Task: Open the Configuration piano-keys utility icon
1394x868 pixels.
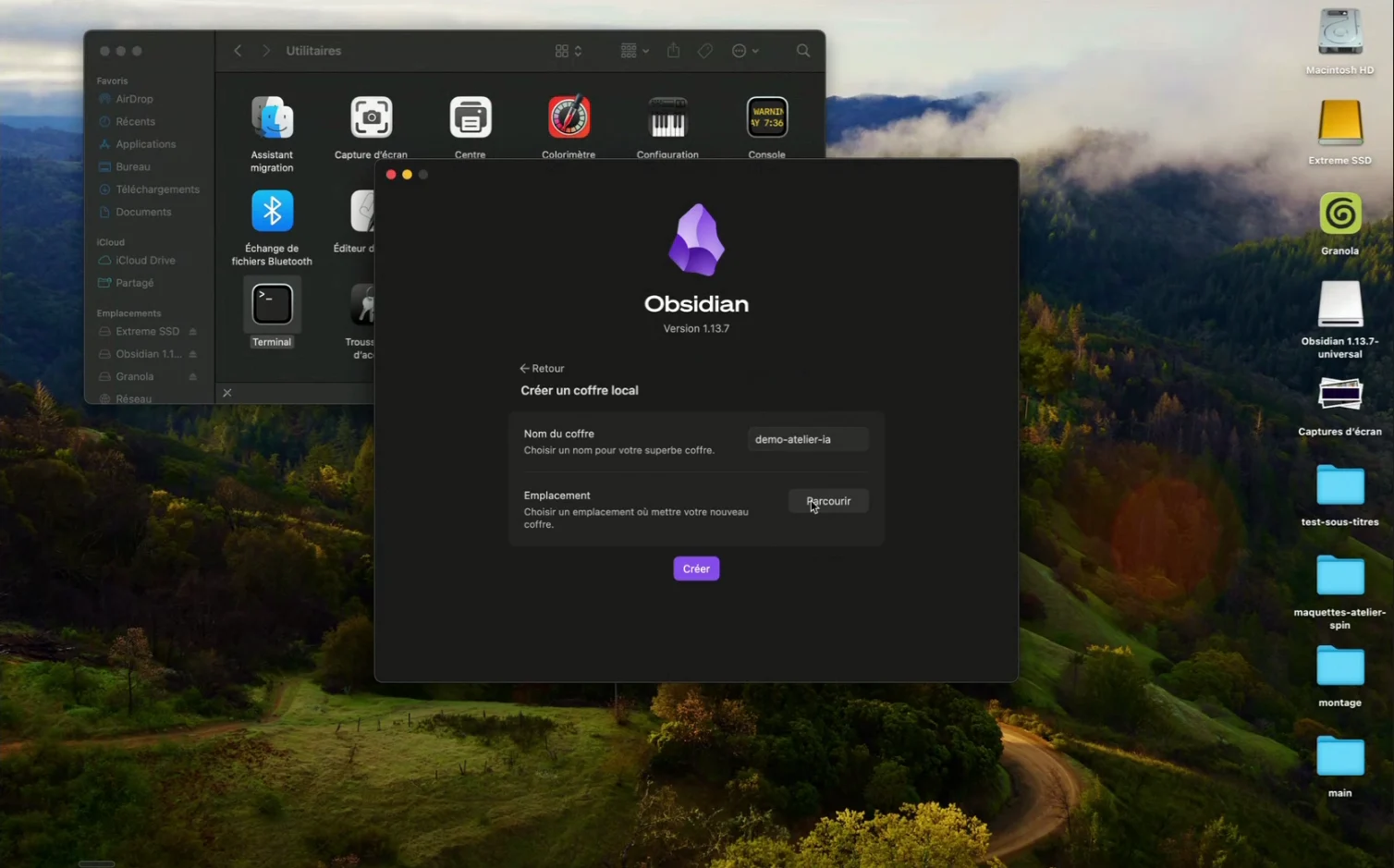Action: point(667,117)
